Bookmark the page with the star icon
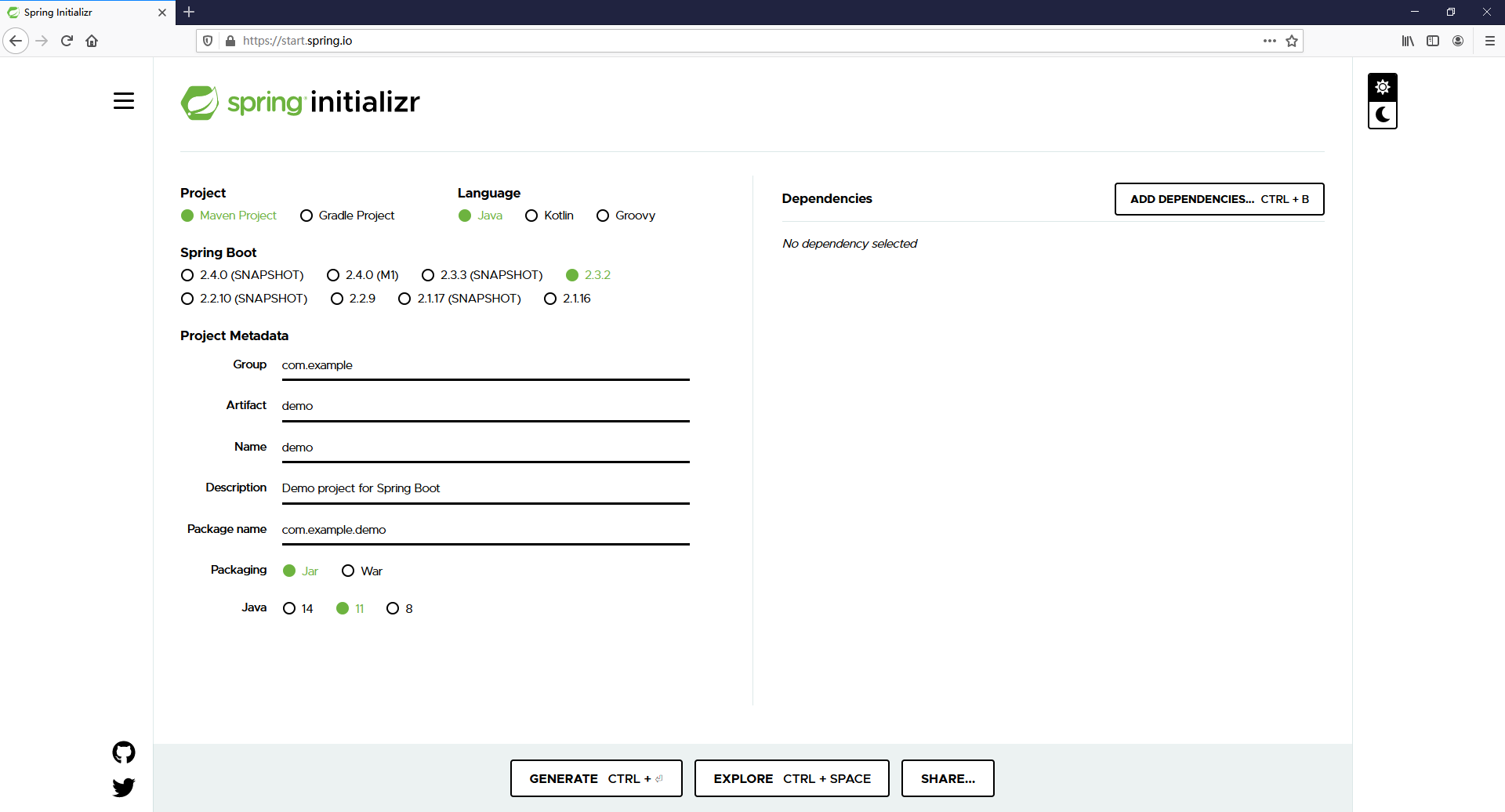The width and height of the screenshot is (1505, 812). click(x=1292, y=41)
